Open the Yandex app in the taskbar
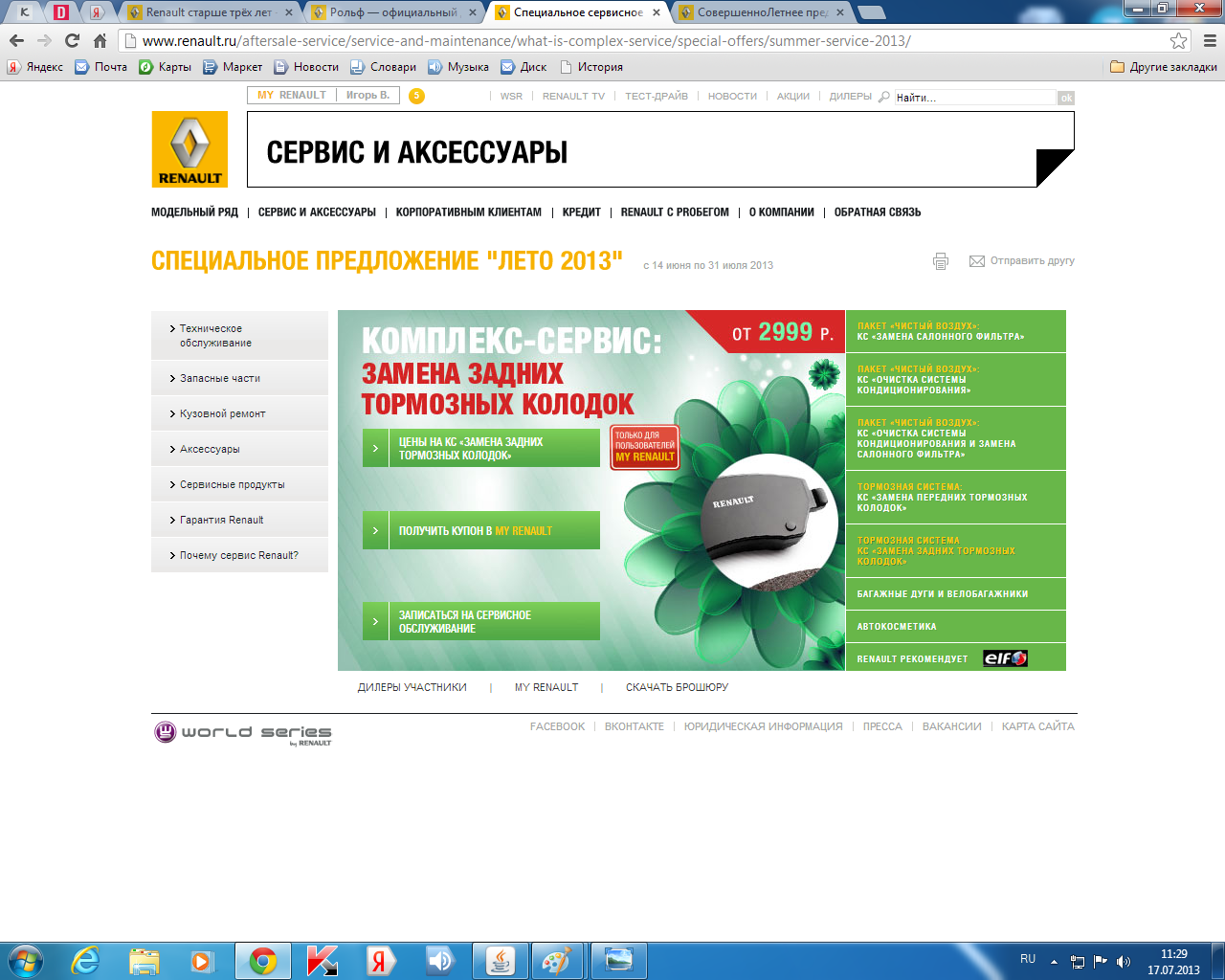1225x980 pixels. tap(380, 961)
